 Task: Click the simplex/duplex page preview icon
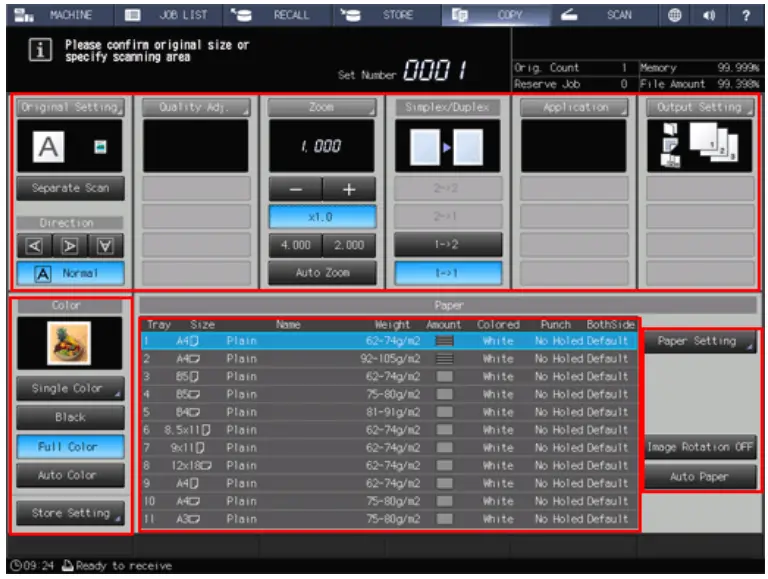[x=447, y=146]
